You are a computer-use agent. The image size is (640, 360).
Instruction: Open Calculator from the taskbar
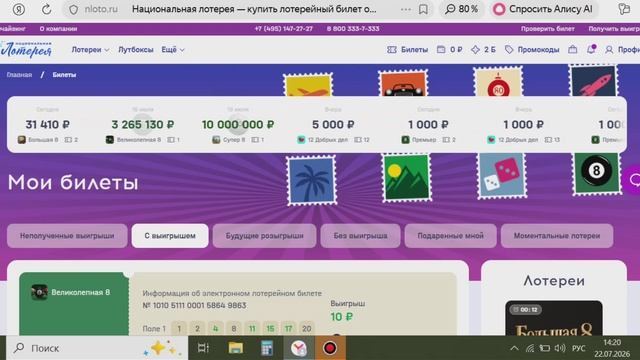[x=267, y=348]
